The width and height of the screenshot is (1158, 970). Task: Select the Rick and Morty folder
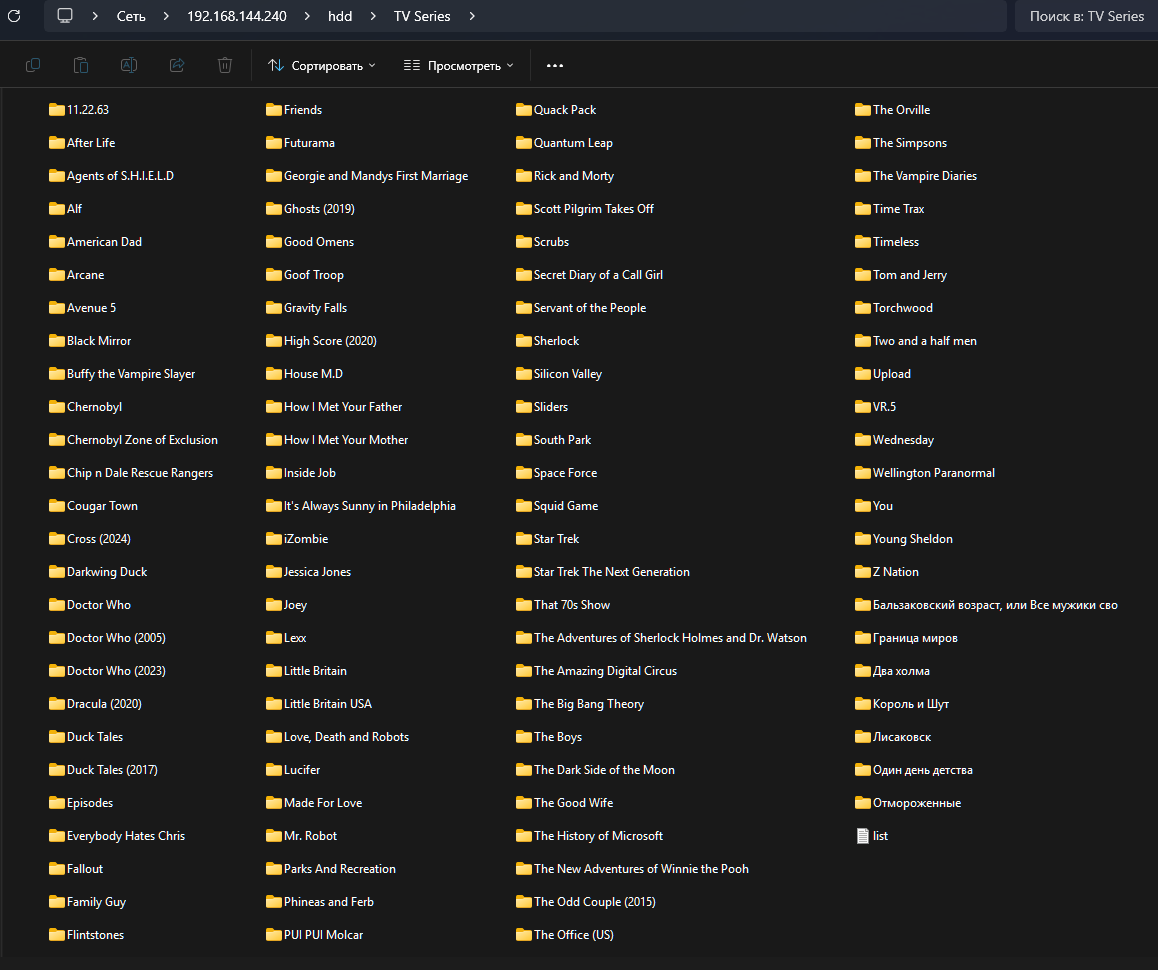[x=573, y=176]
